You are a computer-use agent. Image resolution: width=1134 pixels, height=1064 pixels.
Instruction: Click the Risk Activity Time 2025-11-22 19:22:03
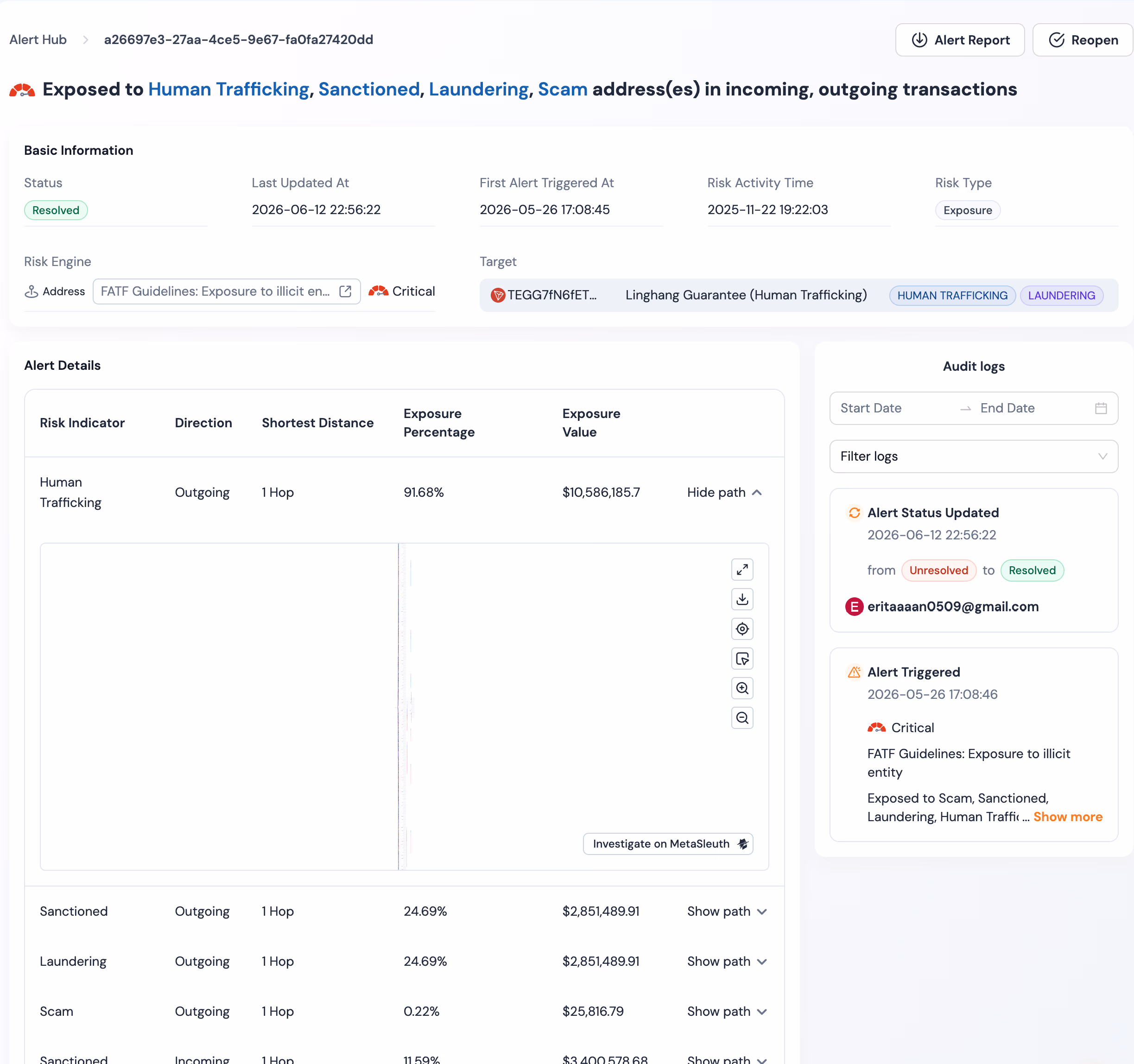767,210
